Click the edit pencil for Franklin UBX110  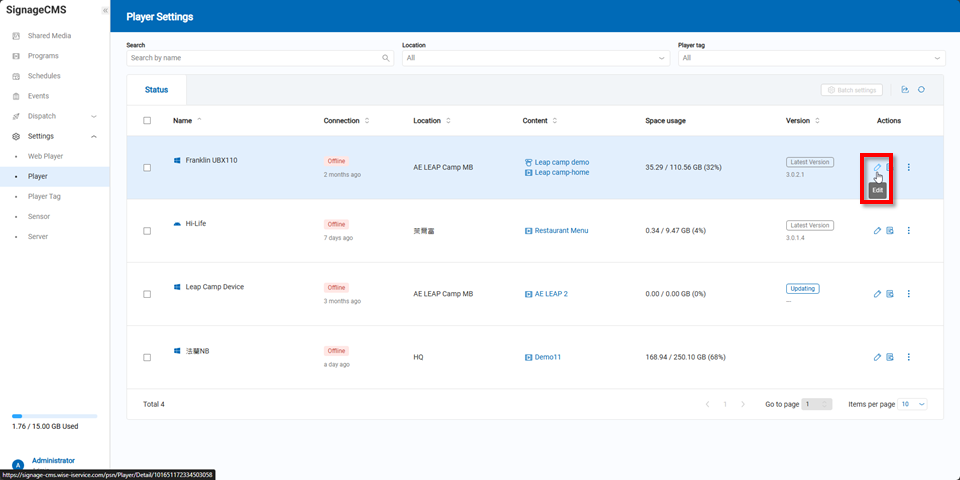point(877,167)
